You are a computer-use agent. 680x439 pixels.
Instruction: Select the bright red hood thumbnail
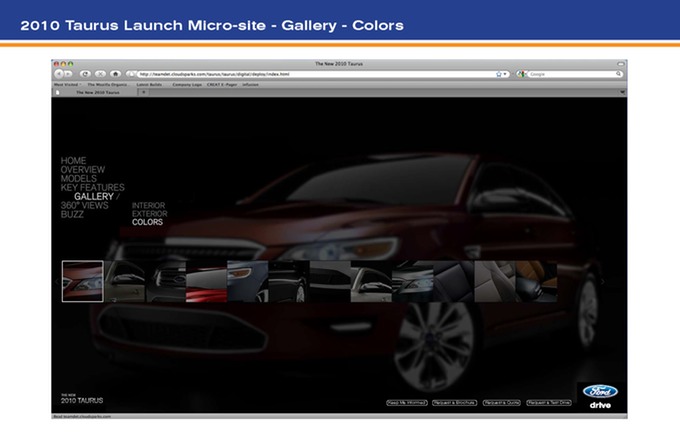pyautogui.click(x=206, y=281)
